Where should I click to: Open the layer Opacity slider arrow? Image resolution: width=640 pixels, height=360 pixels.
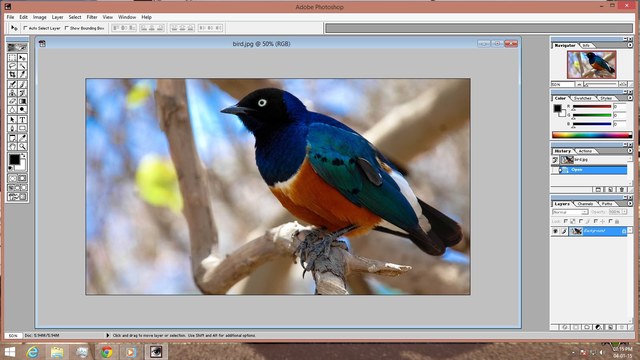pos(624,212)
